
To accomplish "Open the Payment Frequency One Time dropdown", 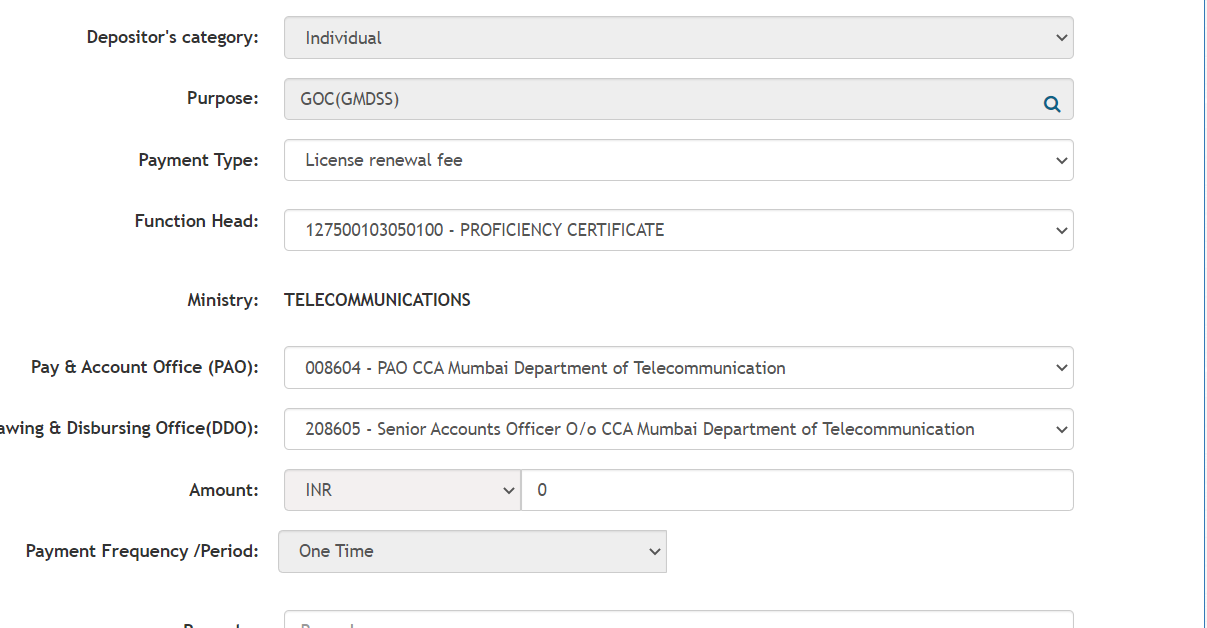I will click(472, 551).
